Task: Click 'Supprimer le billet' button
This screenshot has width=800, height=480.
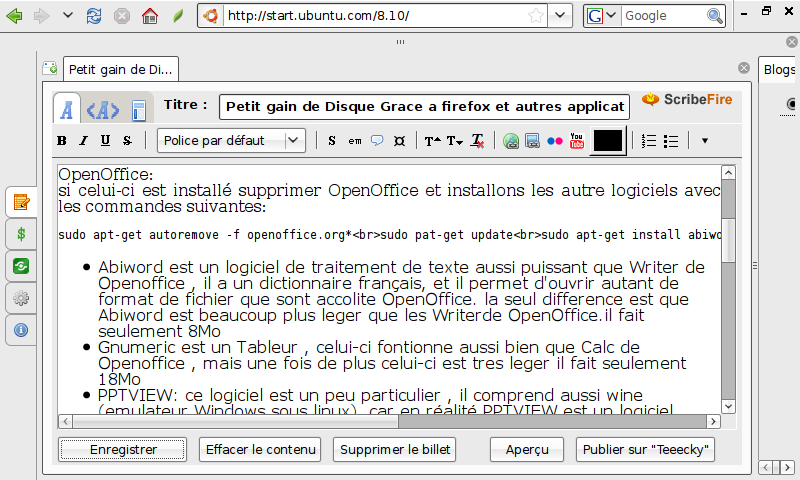Action: pos(394,449)
